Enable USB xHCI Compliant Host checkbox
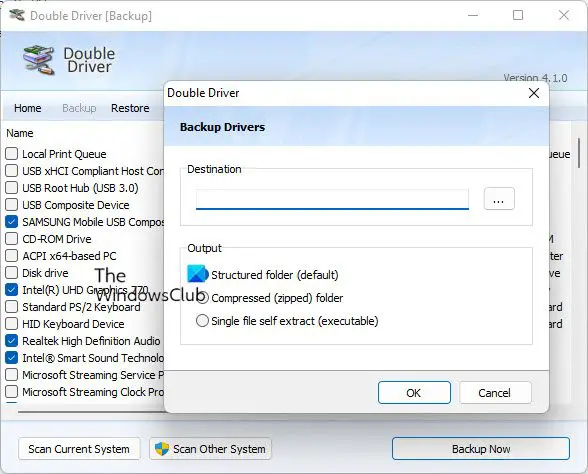This screenshot has height=474, width=588. point(12,171)
